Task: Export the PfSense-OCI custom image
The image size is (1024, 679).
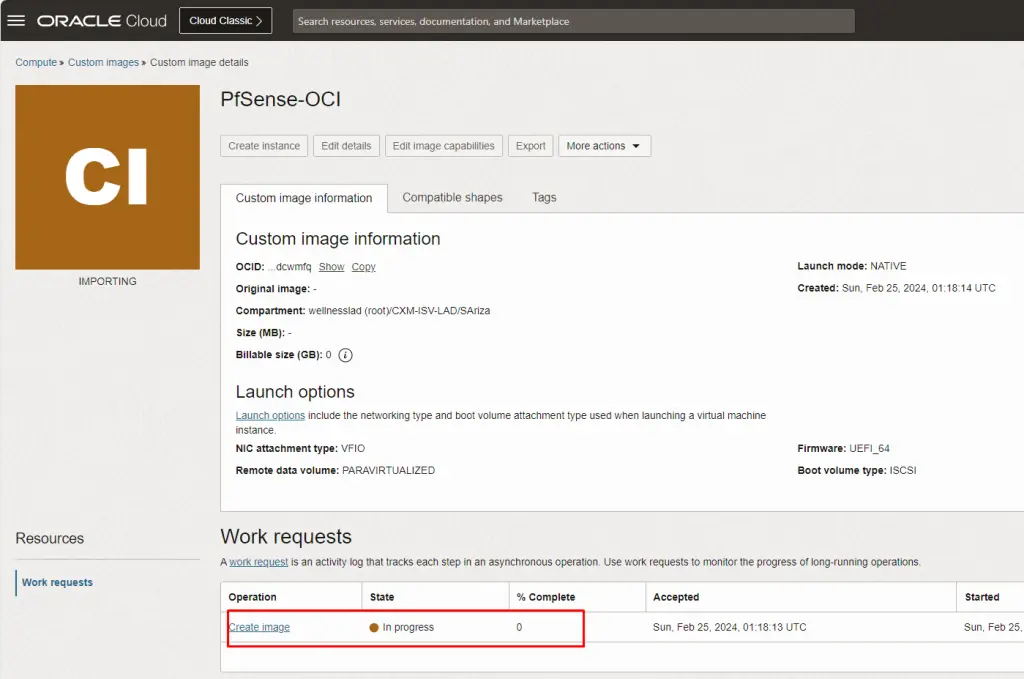Action: (530, 145)
